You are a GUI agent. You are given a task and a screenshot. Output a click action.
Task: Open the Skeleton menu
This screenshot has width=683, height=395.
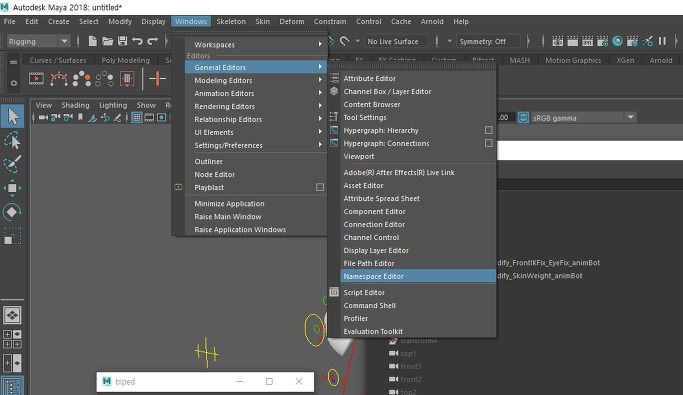(x=231, y=21)
